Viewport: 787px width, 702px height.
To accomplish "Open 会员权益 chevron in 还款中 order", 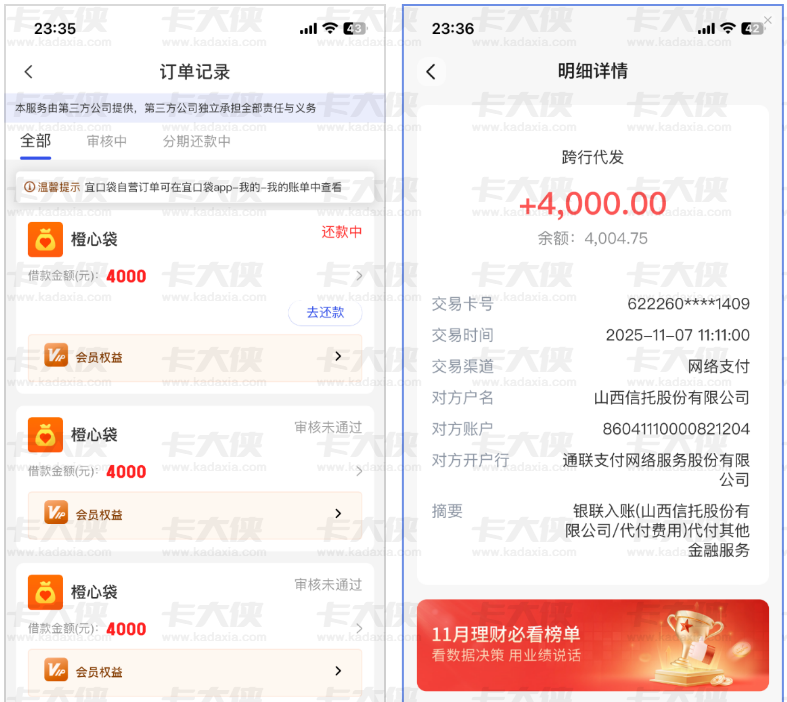I will tap(338, 356).
